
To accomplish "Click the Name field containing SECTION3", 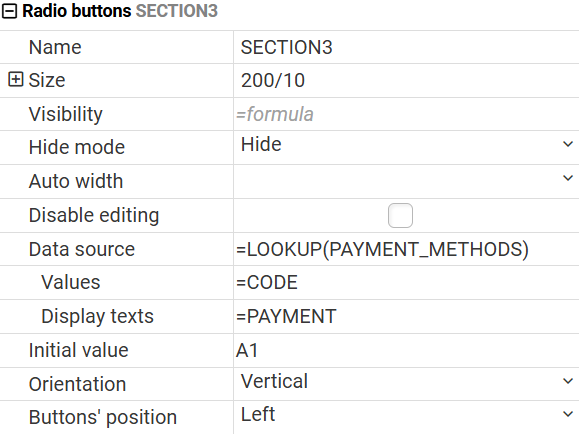I will (406, 47).
